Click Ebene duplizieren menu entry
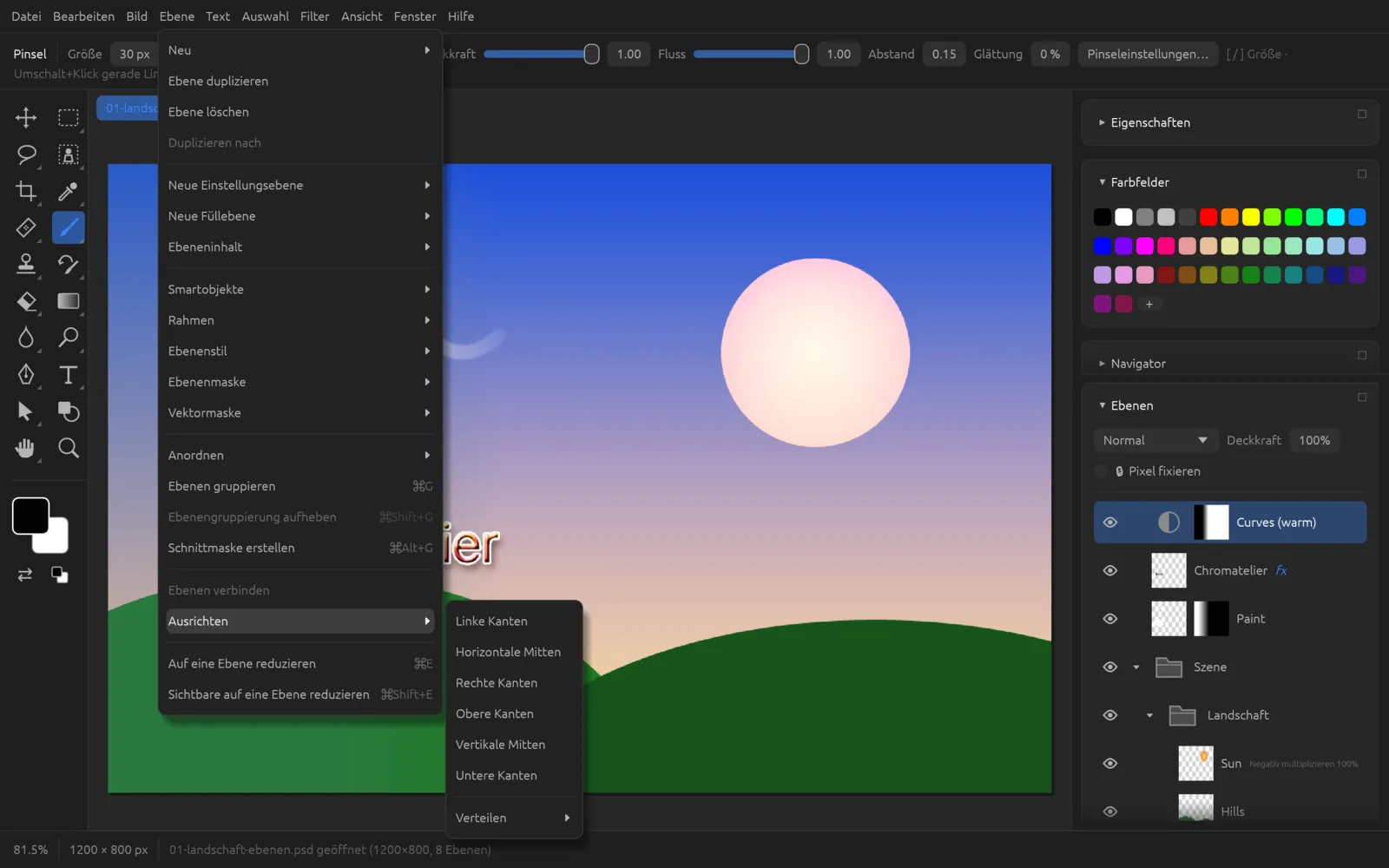The width and height of the screenshot is (1389, 868). tap(300, 81)
